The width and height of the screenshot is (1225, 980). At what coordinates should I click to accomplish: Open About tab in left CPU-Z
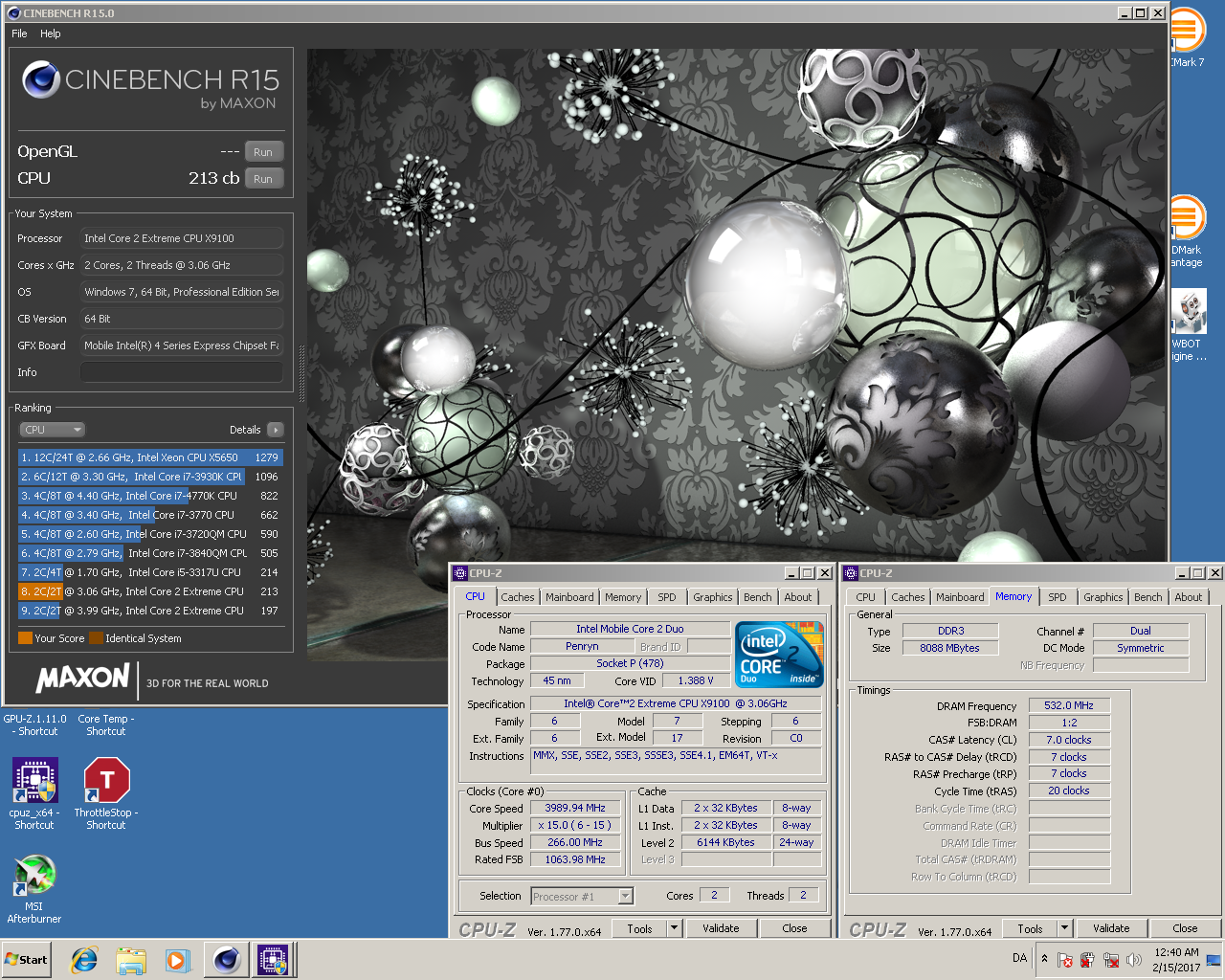pos(798,597)
